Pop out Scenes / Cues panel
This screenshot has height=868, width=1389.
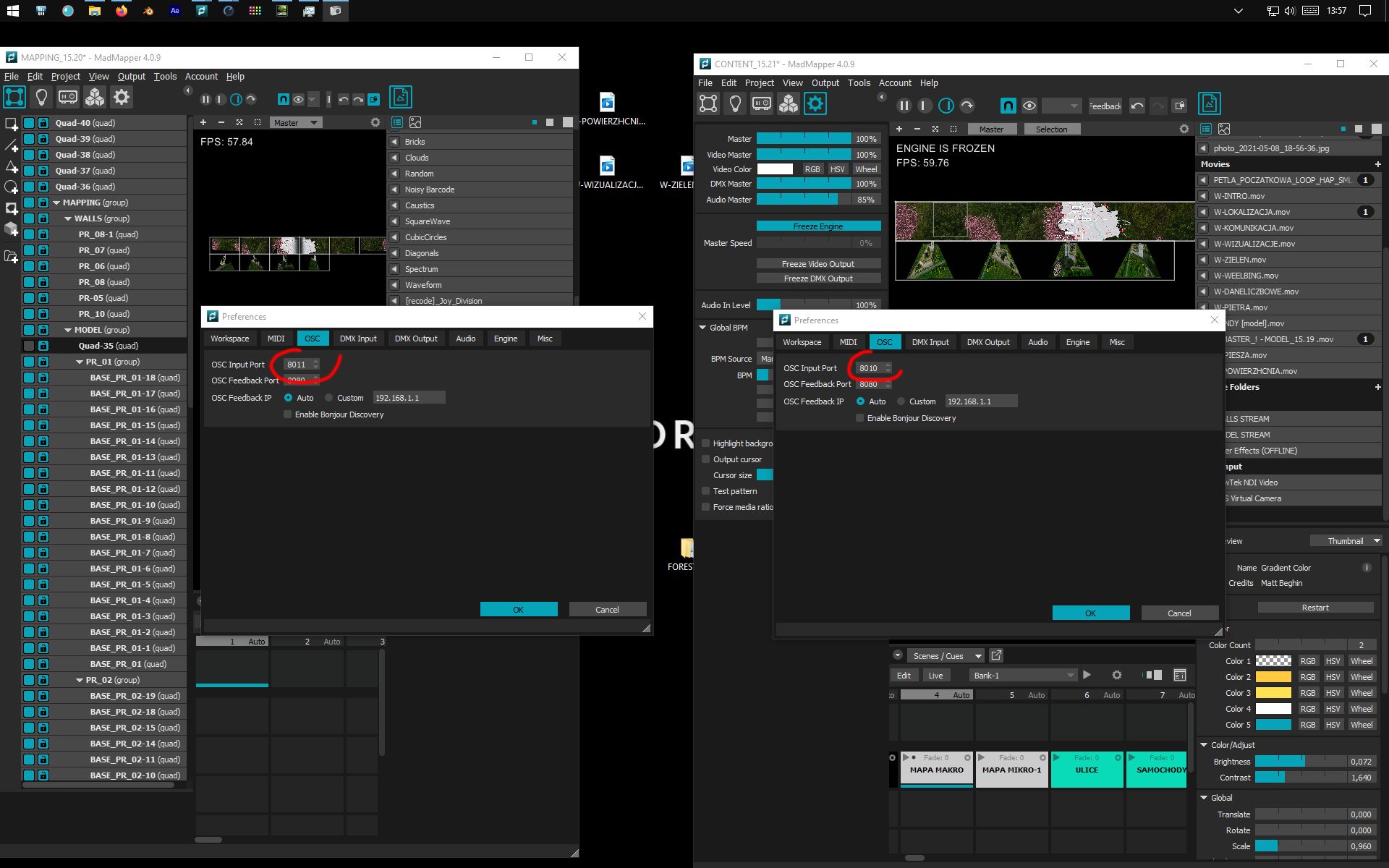(x=996, y=655)
